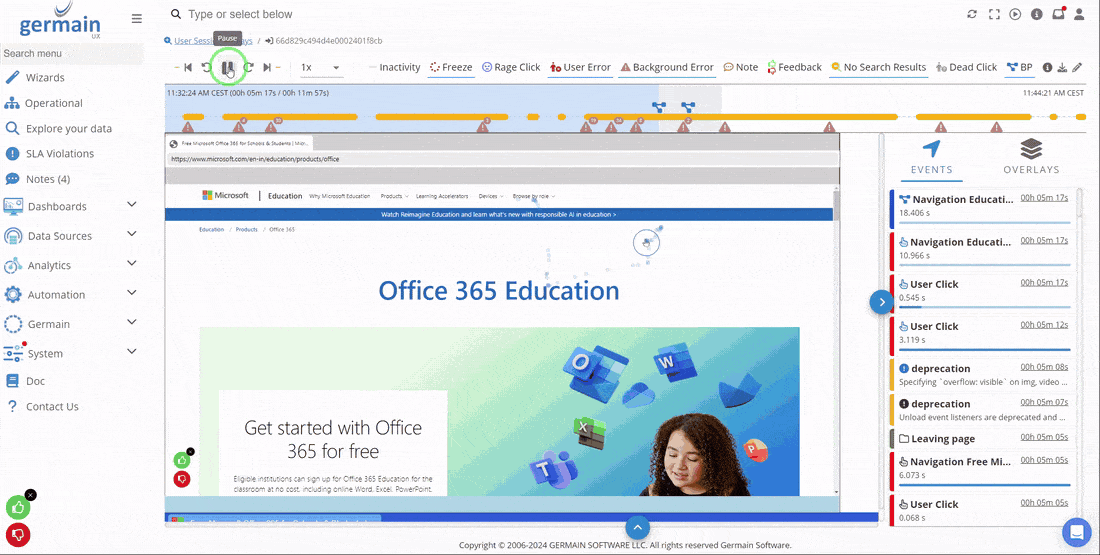Click the refresh icon in top bar
Image resolution: width=1100 pixels, height=555 pixels.
point(972,14)
